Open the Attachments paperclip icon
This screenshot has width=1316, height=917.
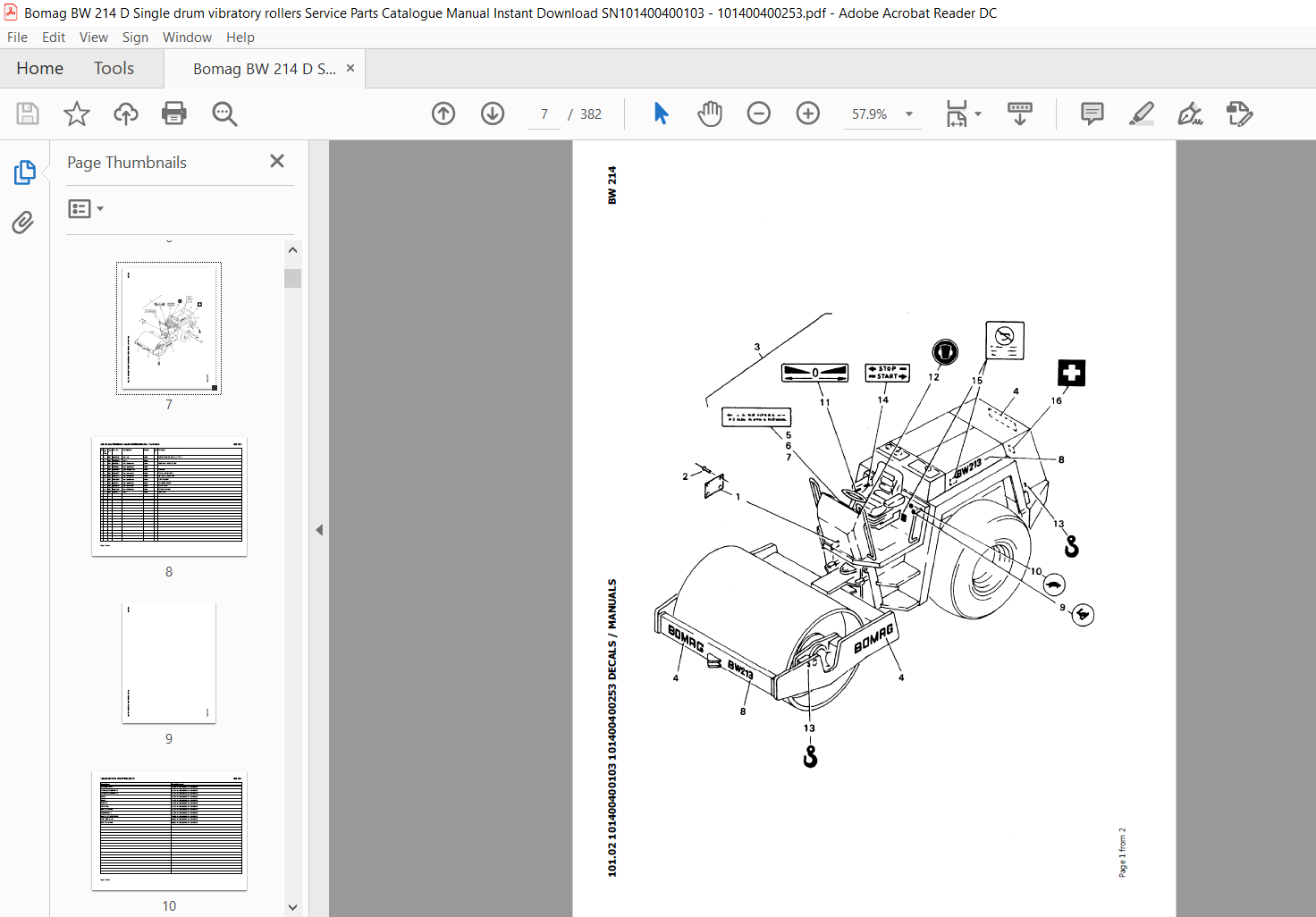pyautogui.click(x=23, y=222)
